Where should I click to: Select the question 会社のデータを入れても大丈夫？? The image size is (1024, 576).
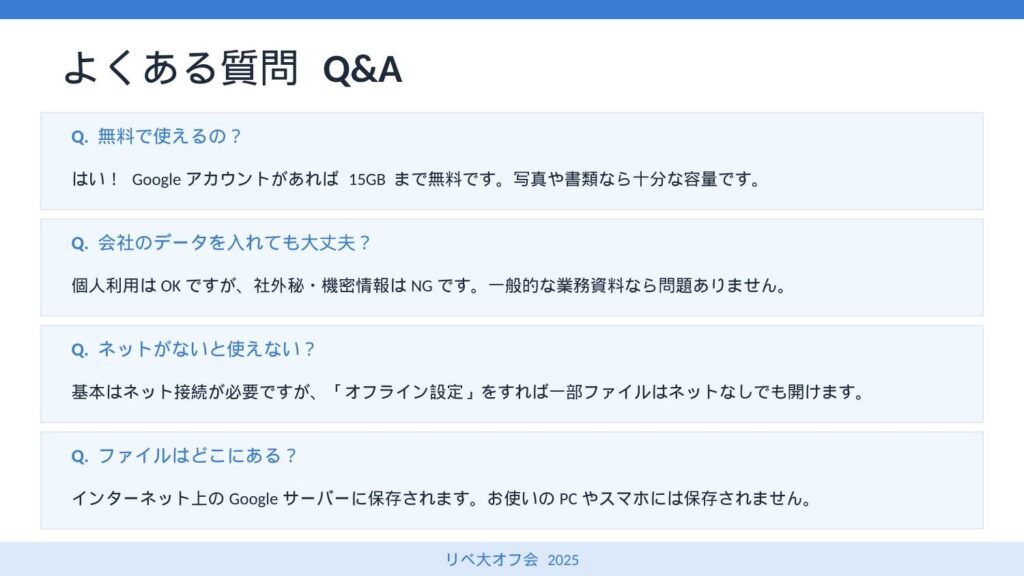(x=234, y=242)
